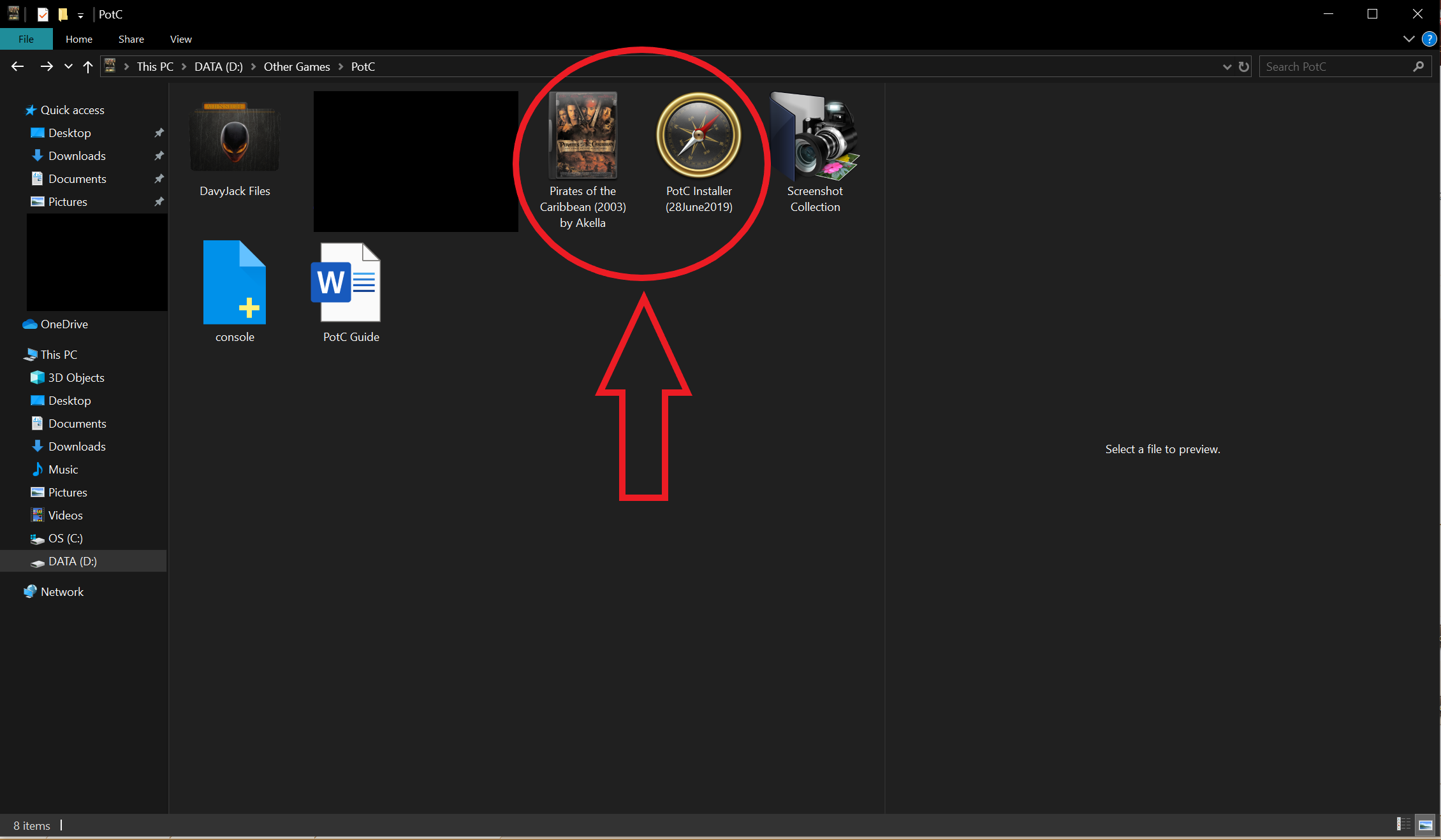Select DATA (D:) drive in sidebar
The width and height of the screenshot is (1441, 840).
[72, 561]
